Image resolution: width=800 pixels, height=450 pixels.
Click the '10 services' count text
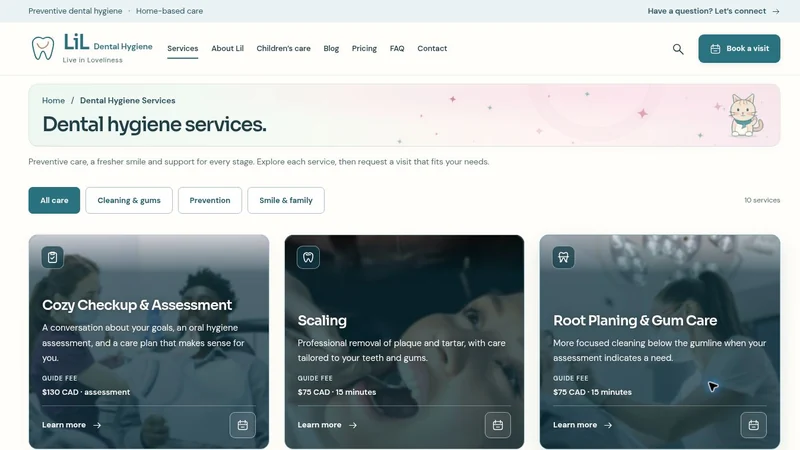pyautogui.click(x=762, y=201)
